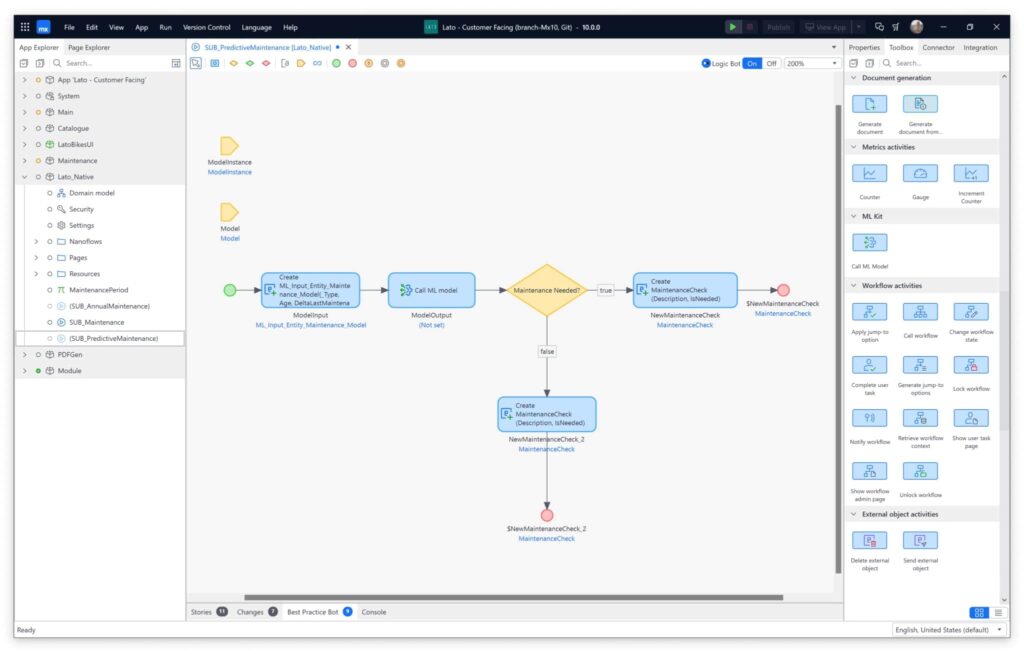Close the SUB_PredictiveMaintenance document tab
This screenshot has height=654, width=1024.
(349, 48)
